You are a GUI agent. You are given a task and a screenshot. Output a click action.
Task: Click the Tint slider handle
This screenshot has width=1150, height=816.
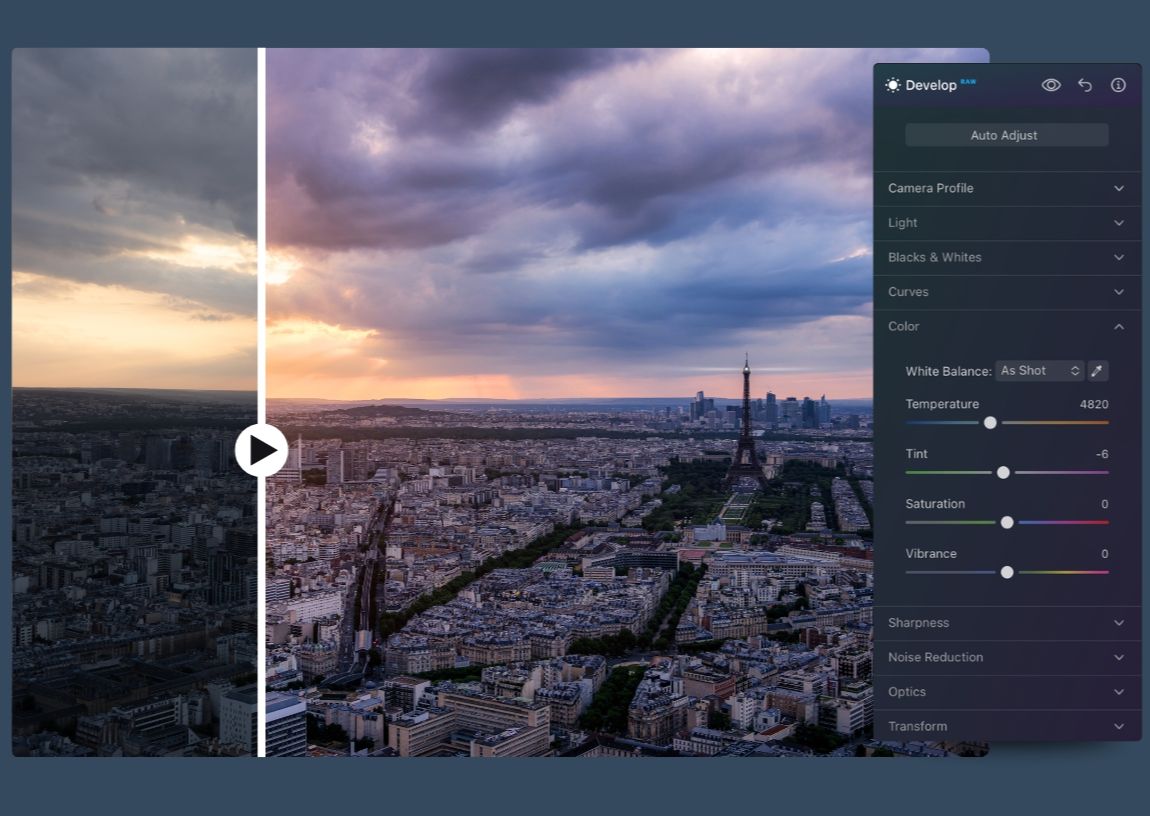1003,473
